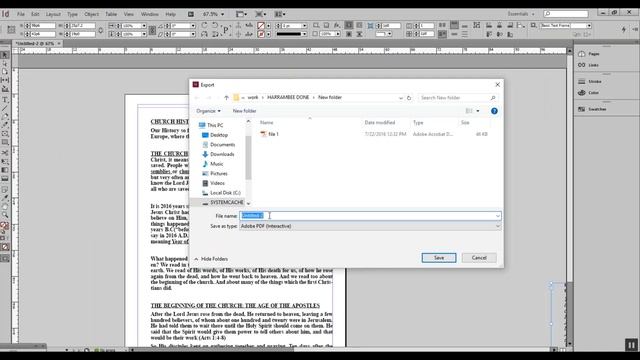
Task: Click Rotate 90° clockwise icon in Control panel
Action: (x=204, y=25)
